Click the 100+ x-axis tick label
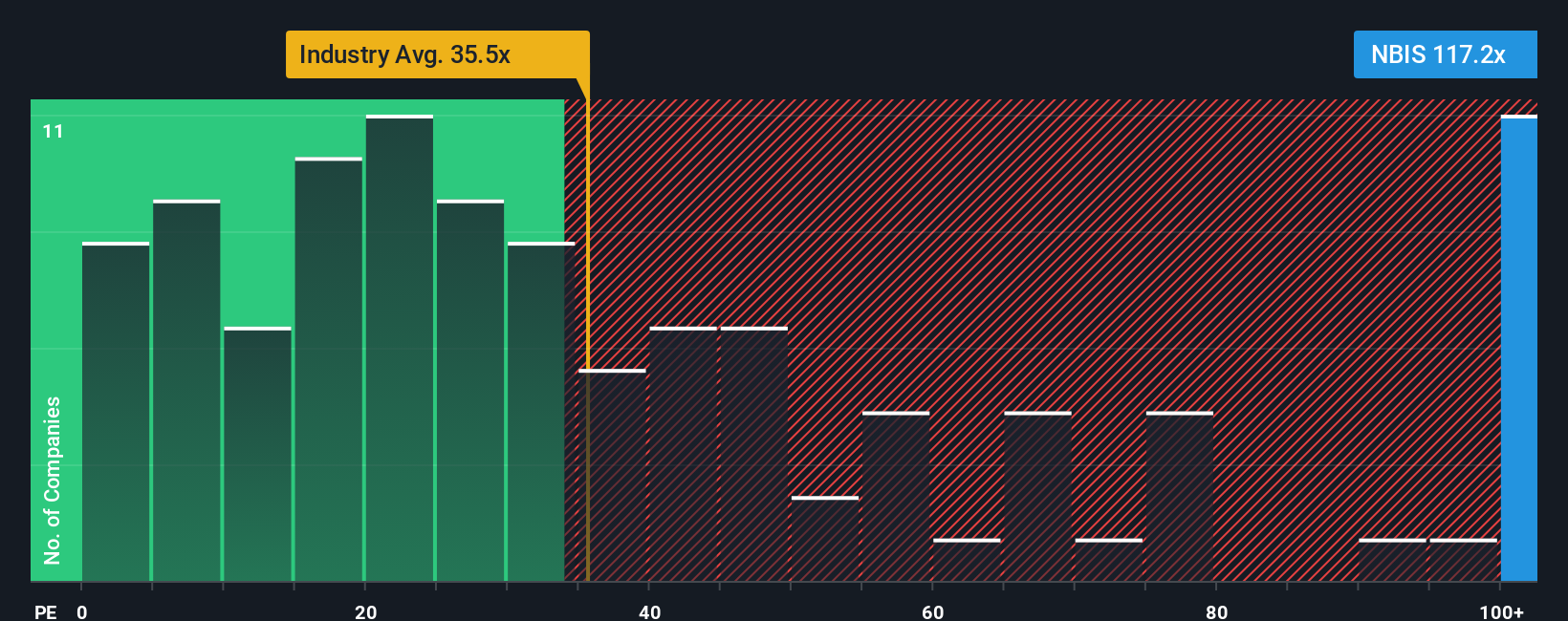The image size is (1568, 621). click(1502, 611)
